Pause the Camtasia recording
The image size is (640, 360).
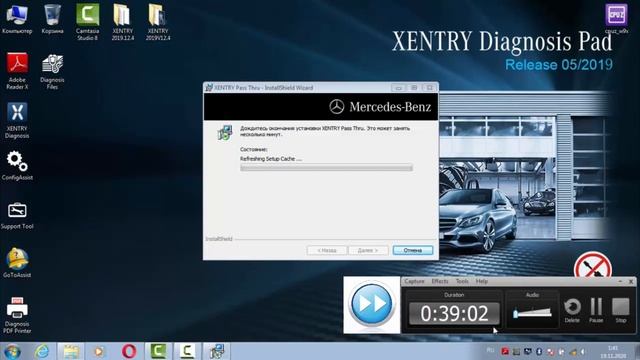tap(596, 310)
